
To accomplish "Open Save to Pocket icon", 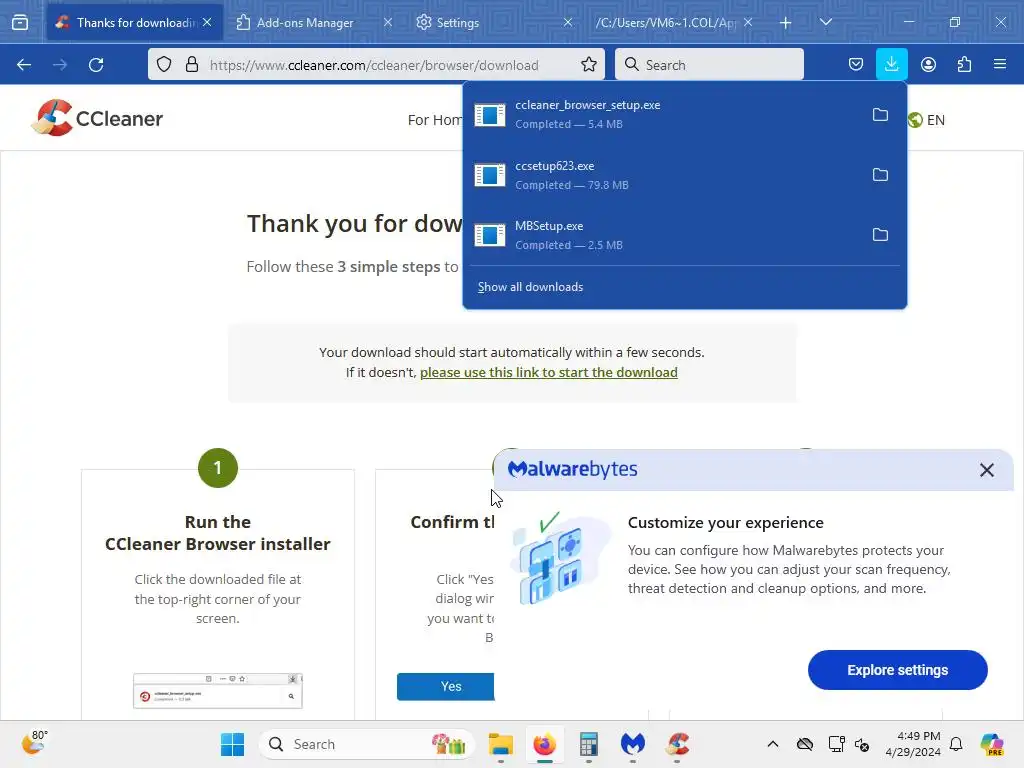I will pos(856,65).
